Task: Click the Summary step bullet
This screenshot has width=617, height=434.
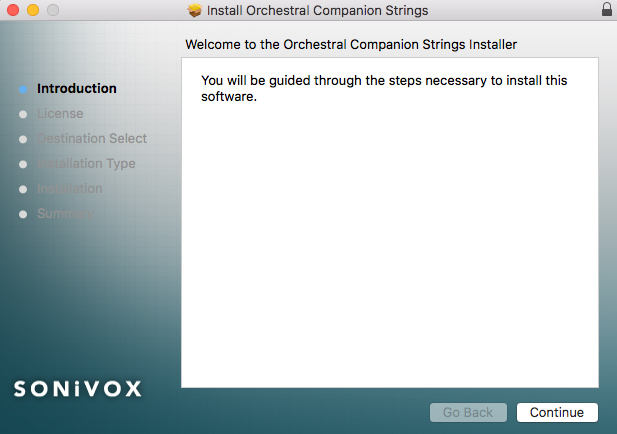Action: (23, 214)
